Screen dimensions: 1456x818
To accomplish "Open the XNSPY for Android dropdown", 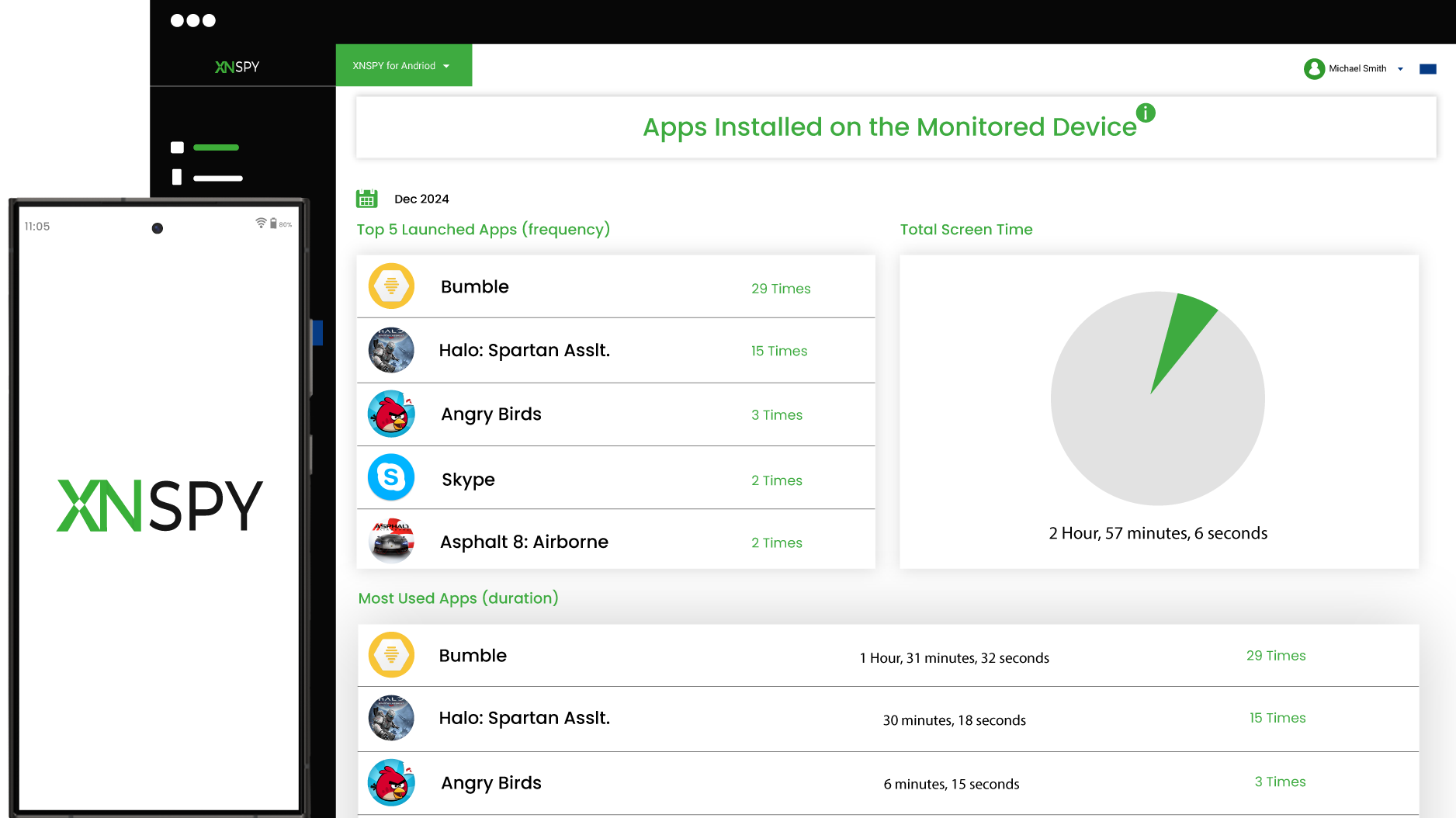I will pyautogui.click(x=404, y=65).
